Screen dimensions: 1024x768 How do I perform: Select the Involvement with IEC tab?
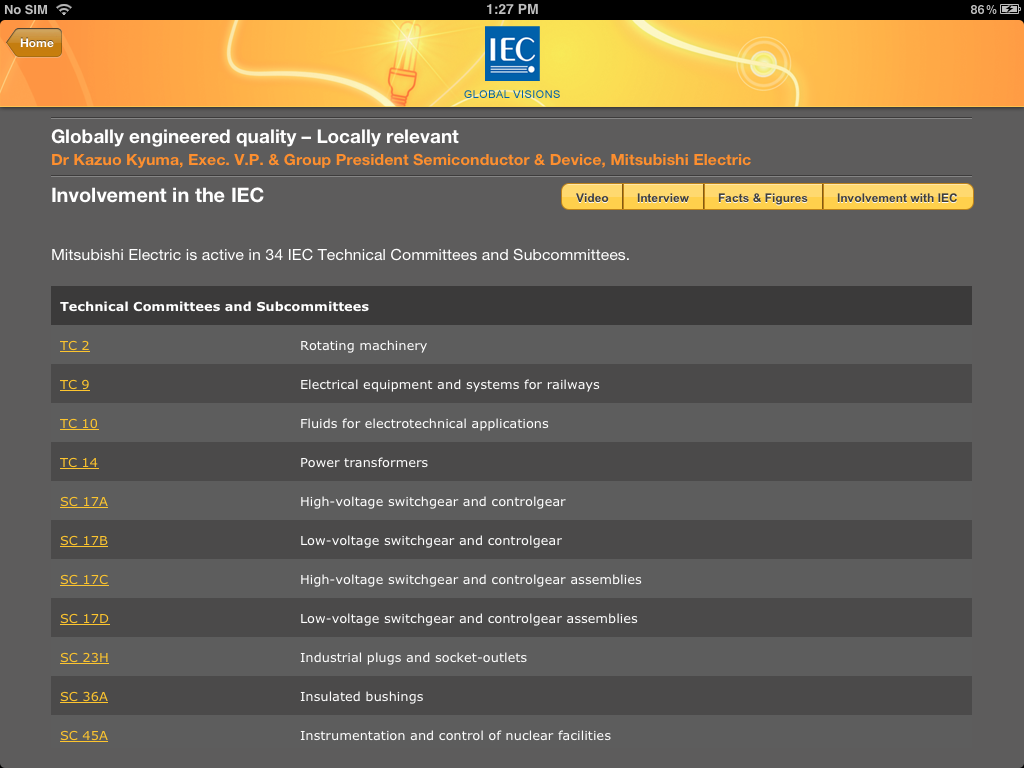[x=897, y=197]
